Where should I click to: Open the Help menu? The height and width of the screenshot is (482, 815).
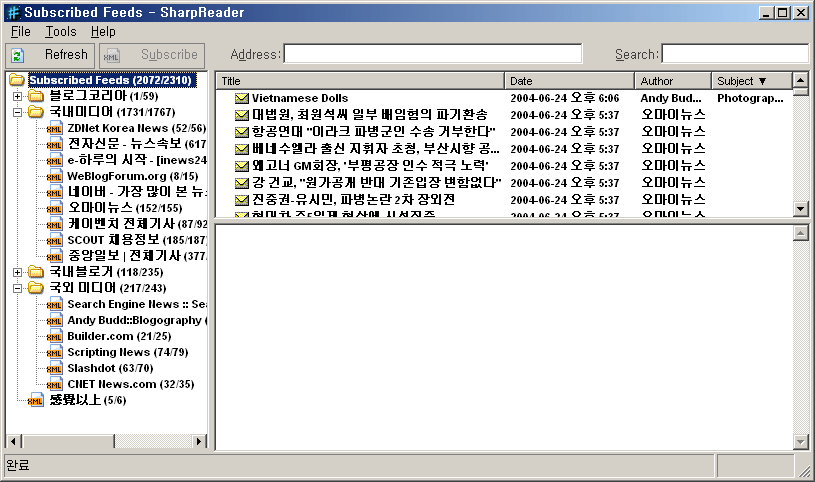(x=103, y=32)
